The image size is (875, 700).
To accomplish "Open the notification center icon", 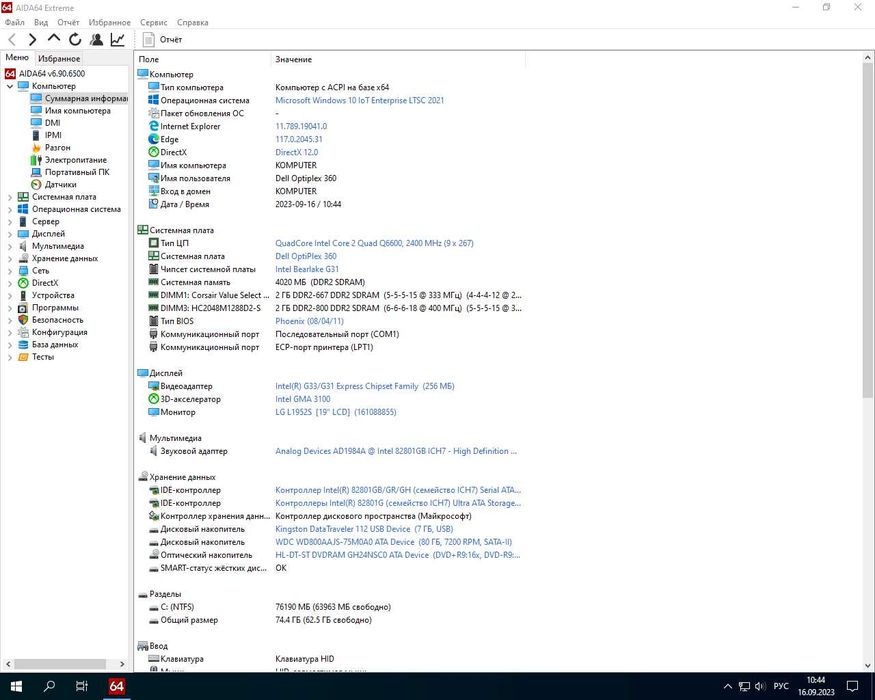I will point(852,686).
